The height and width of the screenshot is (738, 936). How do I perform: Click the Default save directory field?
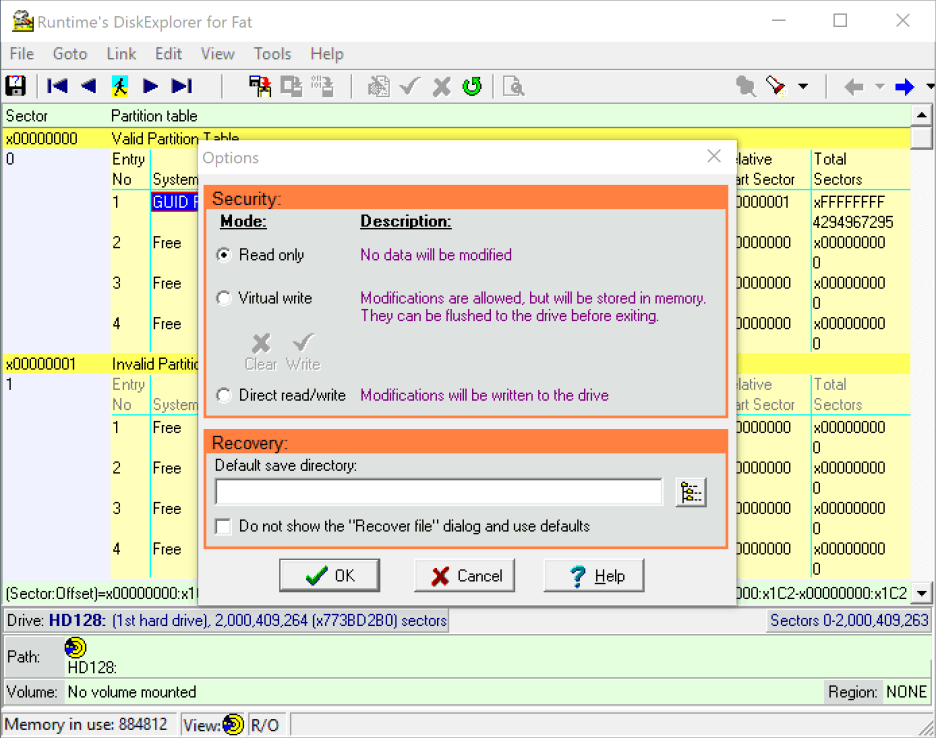(x=439, y=492)
